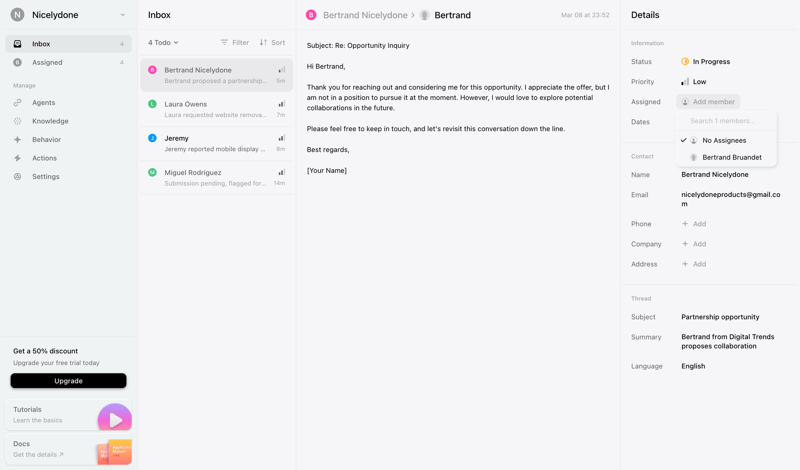Open the In Progress status dropdown
The image size is (800, 470).
(x=706, y=61)
